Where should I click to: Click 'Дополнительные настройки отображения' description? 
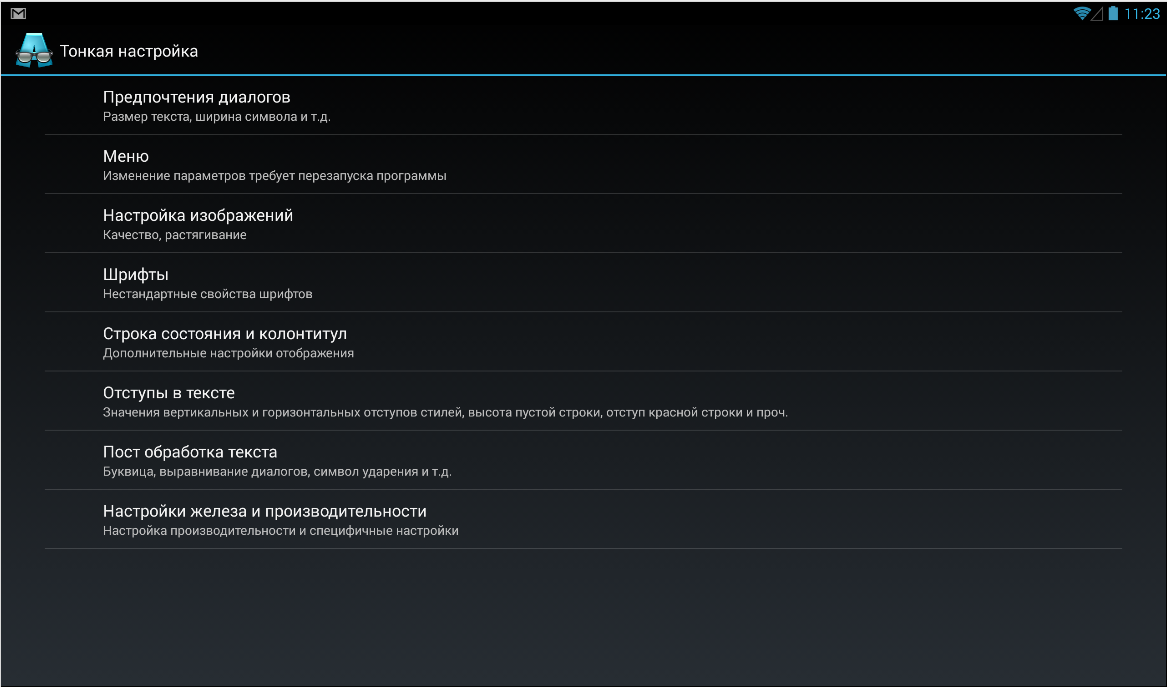(228, 353)
